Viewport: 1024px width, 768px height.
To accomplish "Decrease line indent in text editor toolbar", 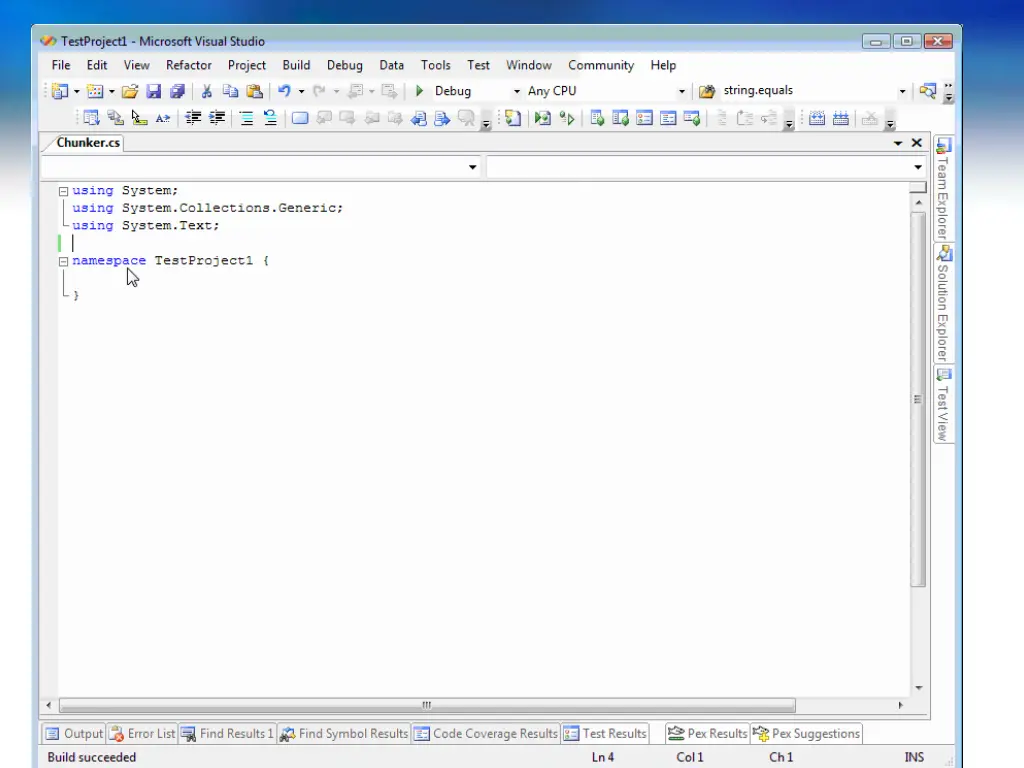I will click(193, 118).
